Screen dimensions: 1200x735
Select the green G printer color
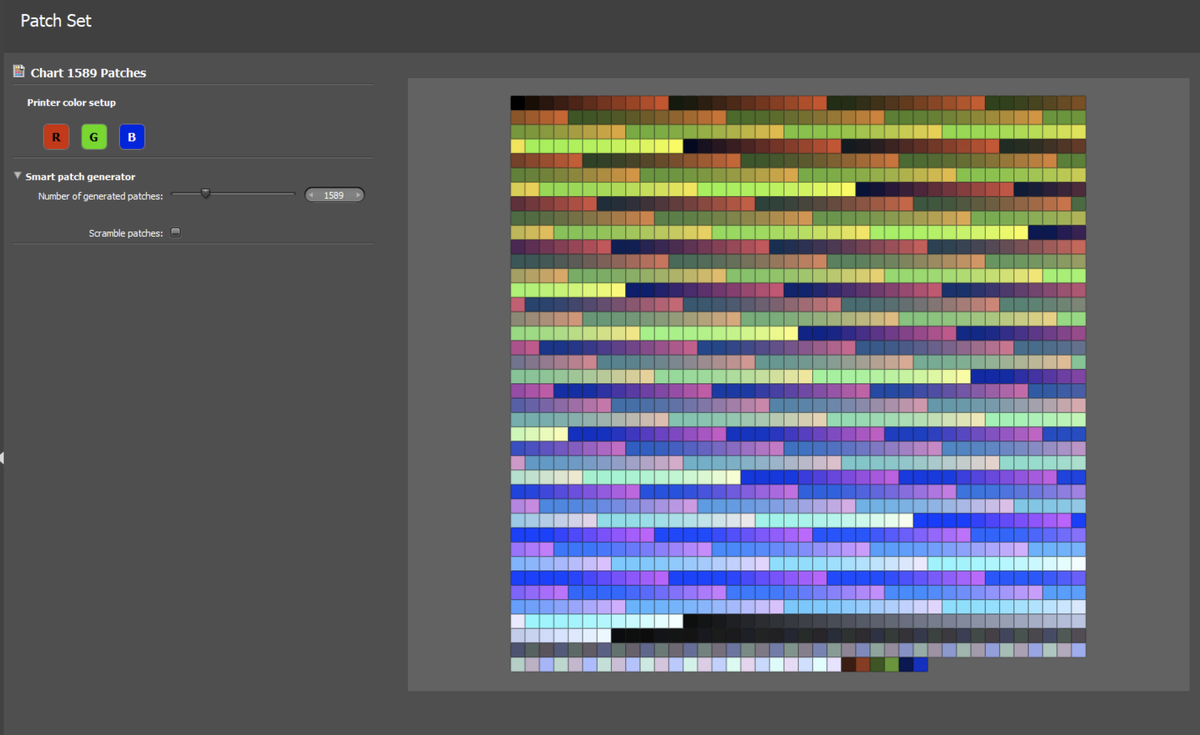[x=94, y=137]
